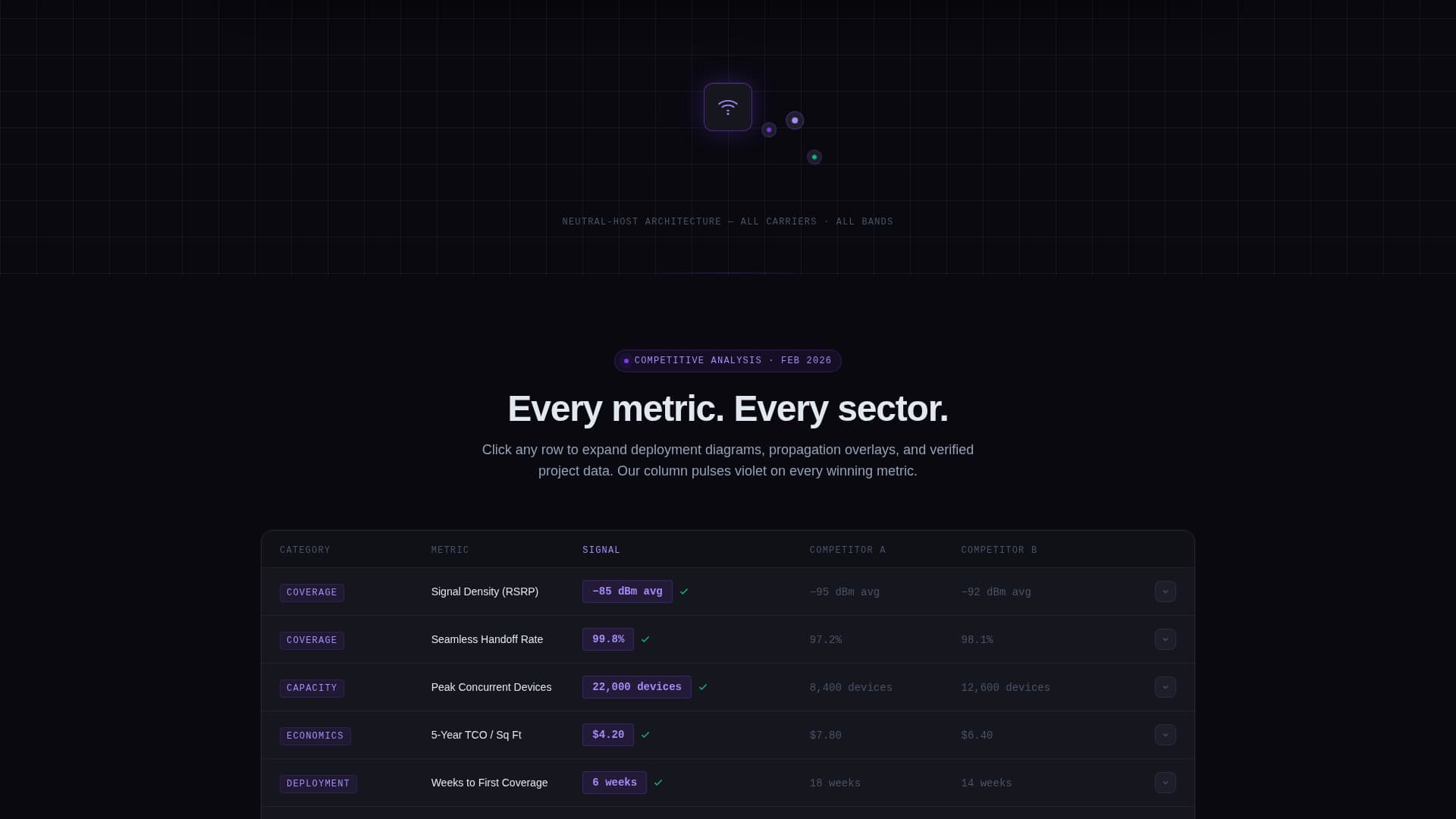Expand the Signal Density (RSRP) row

point(1165,591)
